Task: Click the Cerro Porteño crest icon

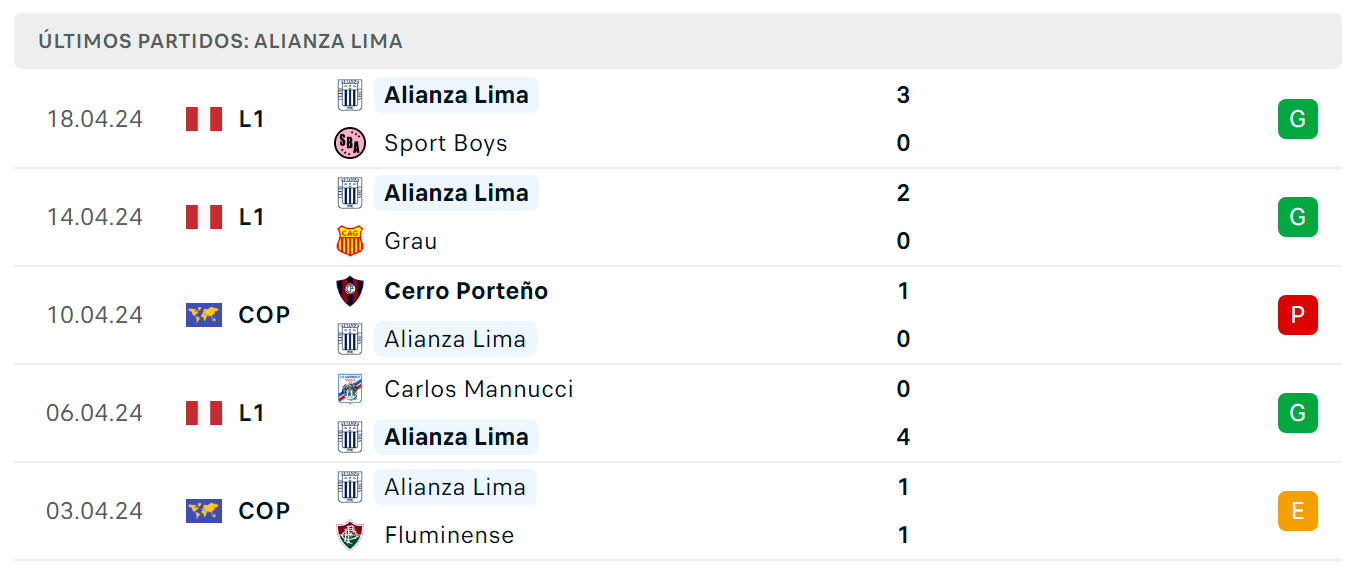Action: (350, 291)
